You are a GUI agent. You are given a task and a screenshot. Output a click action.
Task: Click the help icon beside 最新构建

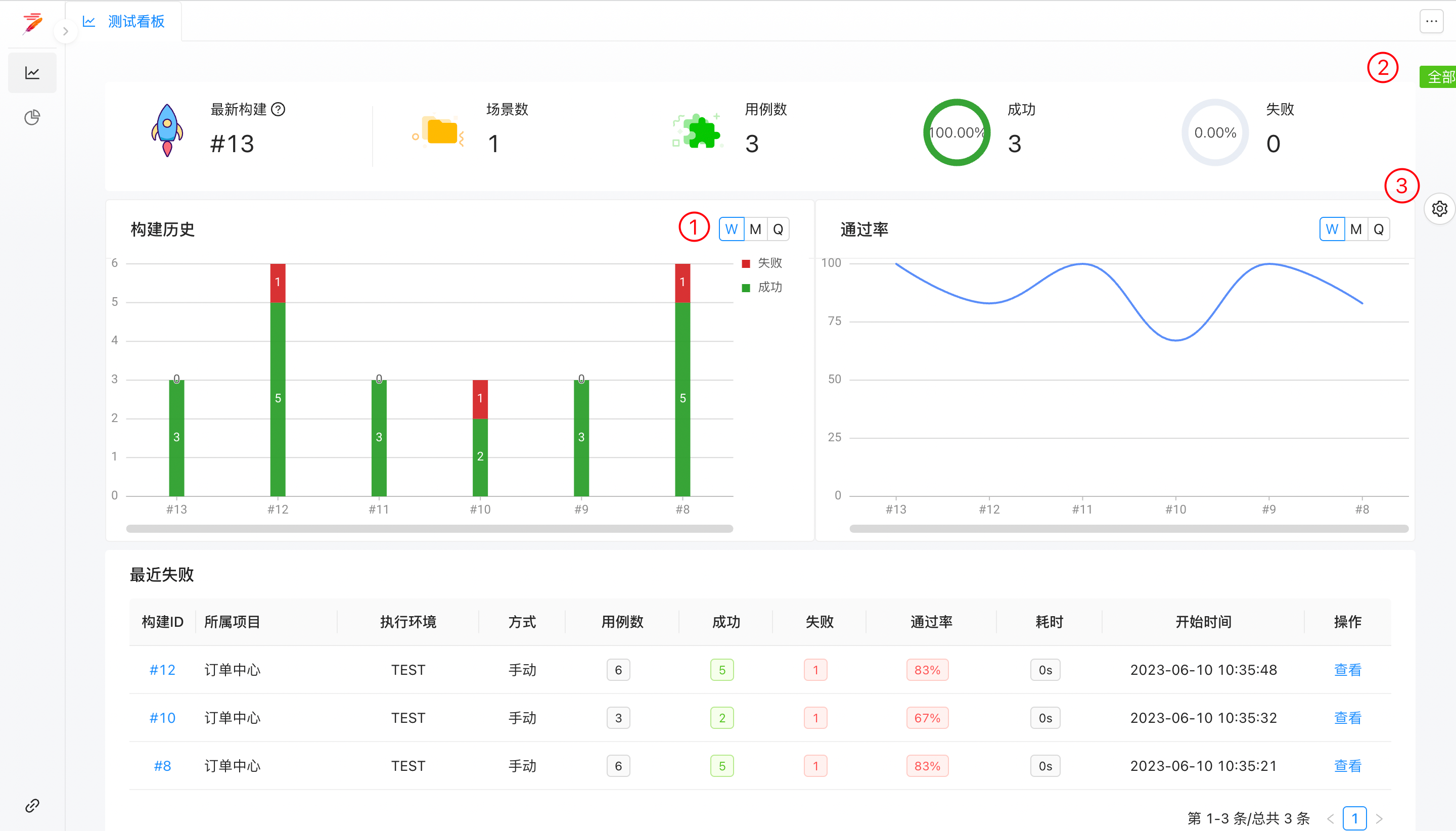[x=278, y=109]
